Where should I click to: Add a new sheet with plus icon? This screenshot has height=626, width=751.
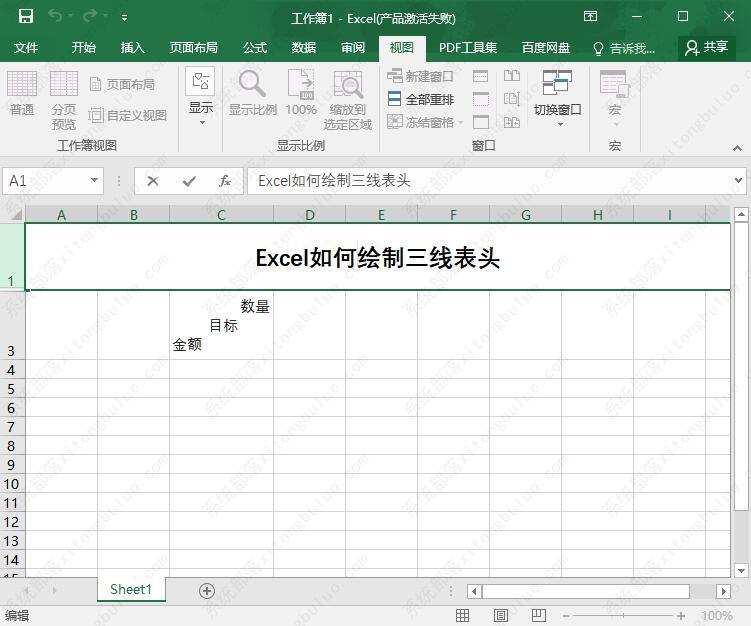(x=207, y=591)
